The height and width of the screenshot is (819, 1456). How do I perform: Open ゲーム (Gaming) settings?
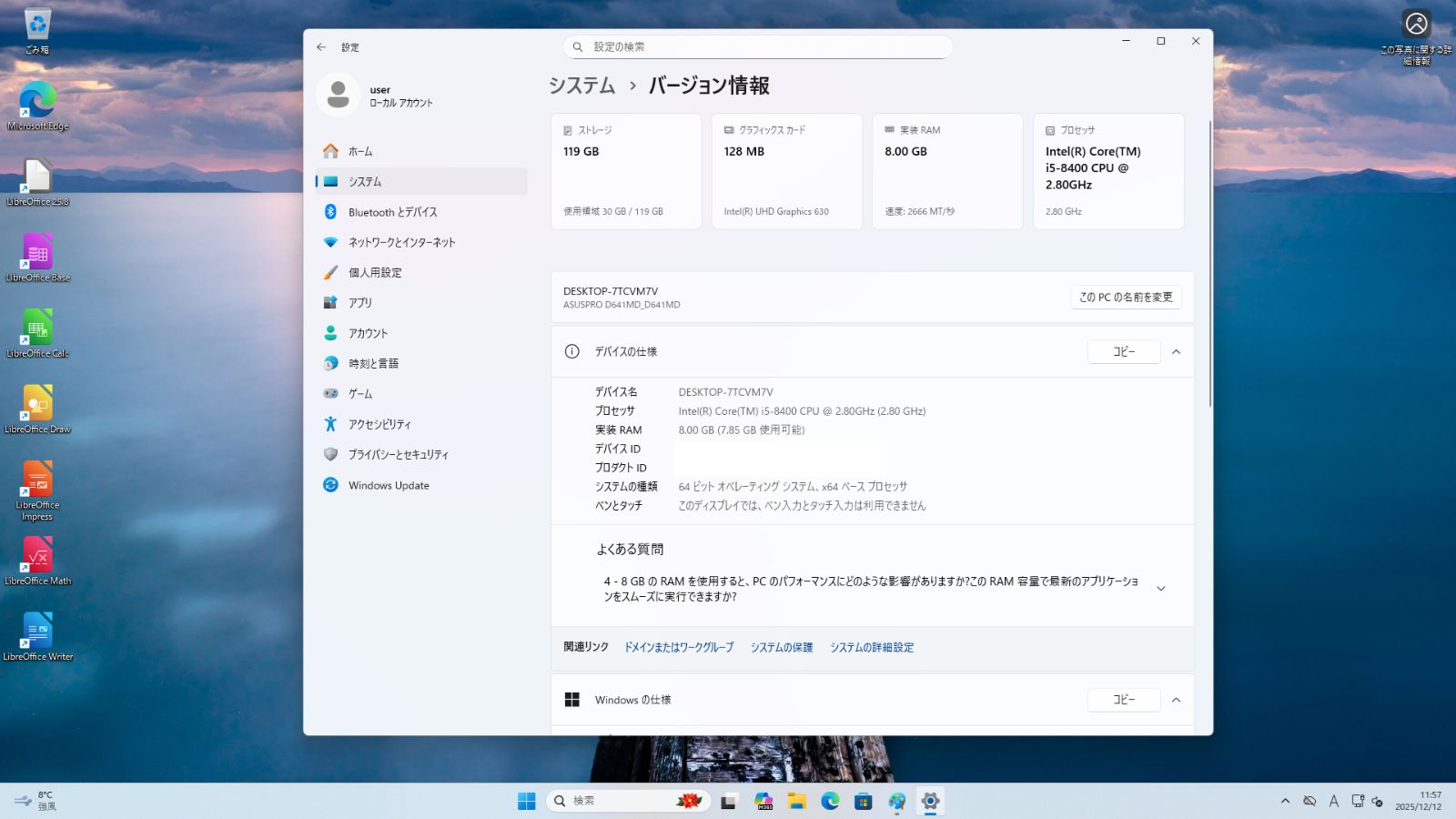pyautogui.click(x=359, y=393)
